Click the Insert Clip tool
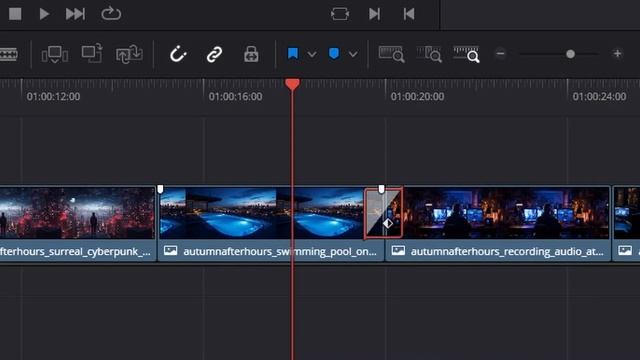640x360 pixels. point(55,54)
